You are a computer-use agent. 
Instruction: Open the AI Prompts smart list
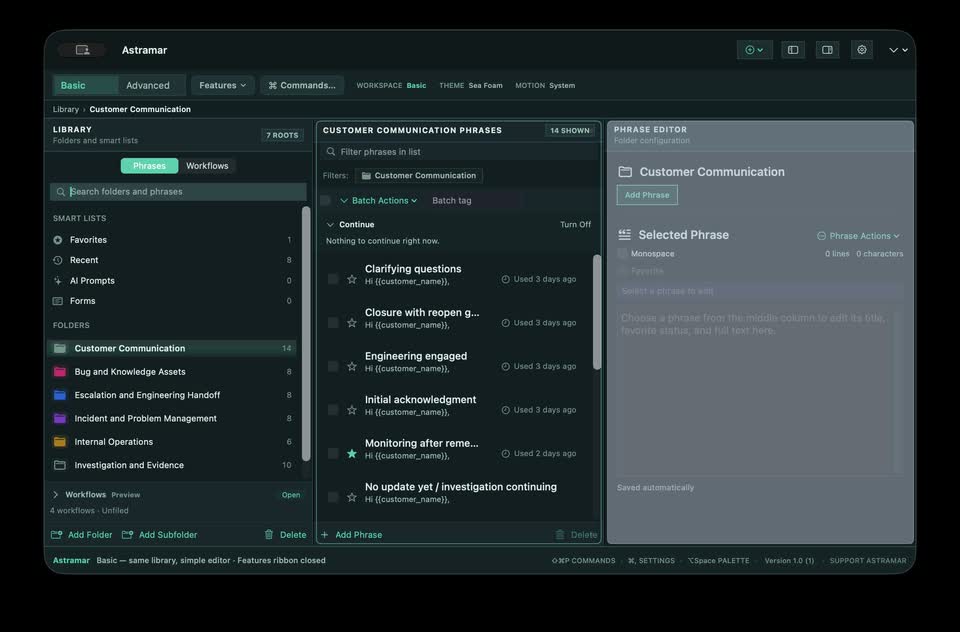click(173, 280)
